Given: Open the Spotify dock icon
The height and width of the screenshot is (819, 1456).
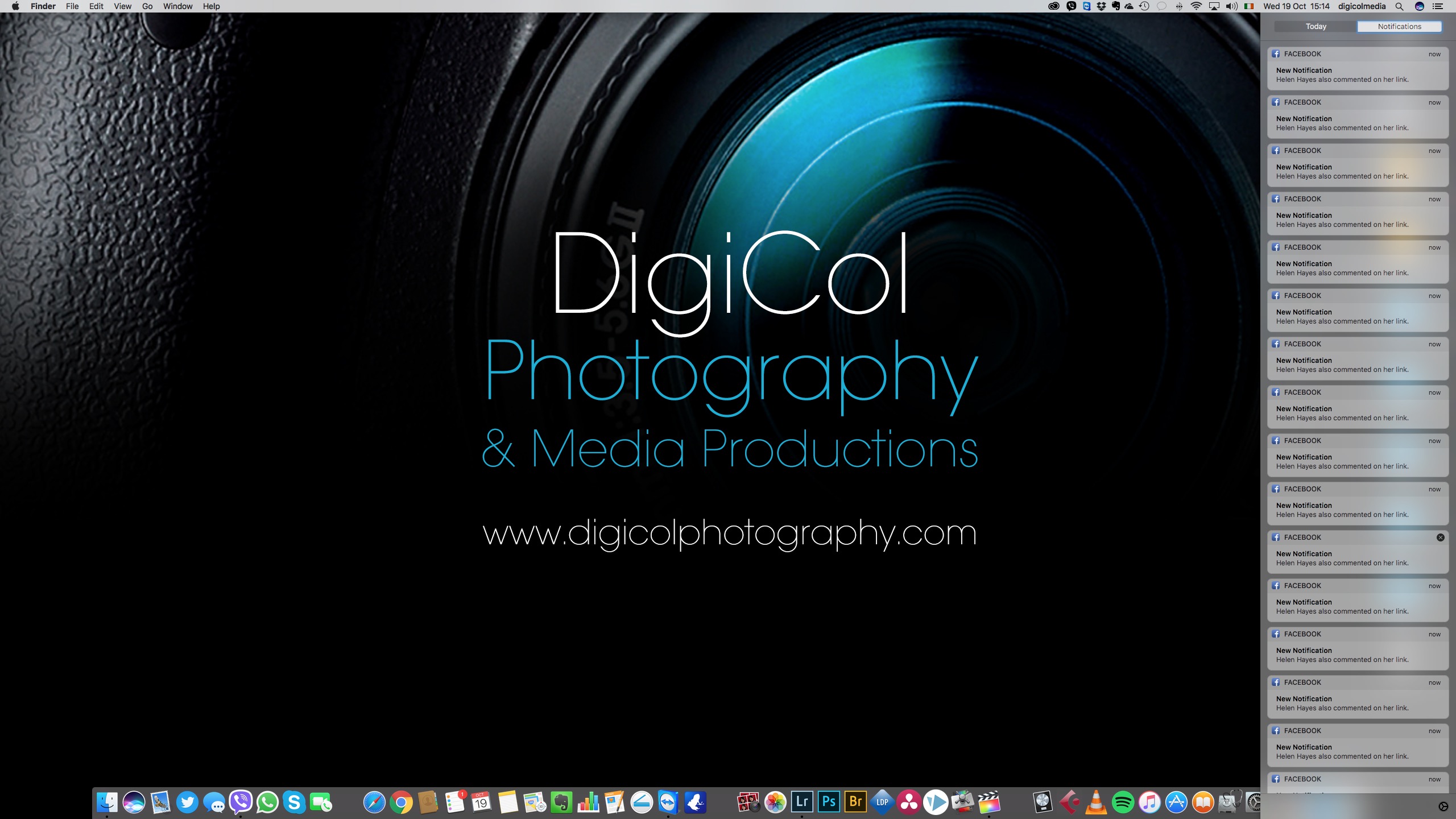Looking at the screenshot, I should click(x=1123, y=802).
